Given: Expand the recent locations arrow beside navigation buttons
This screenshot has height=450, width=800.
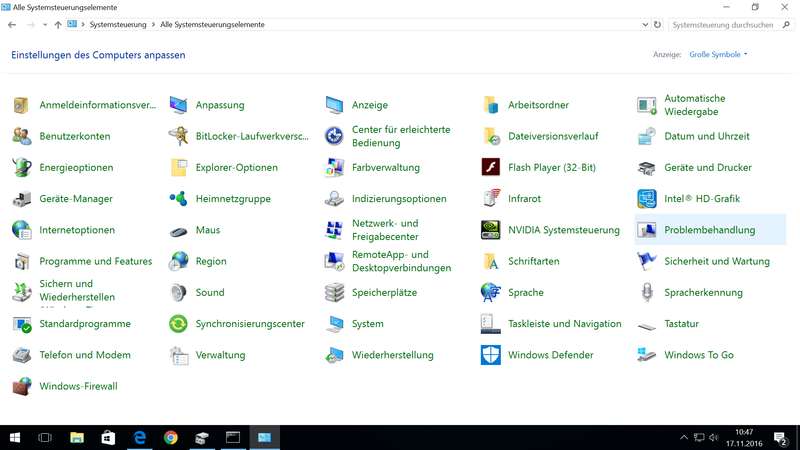Looking at the screenshot, I should [44, 24].
